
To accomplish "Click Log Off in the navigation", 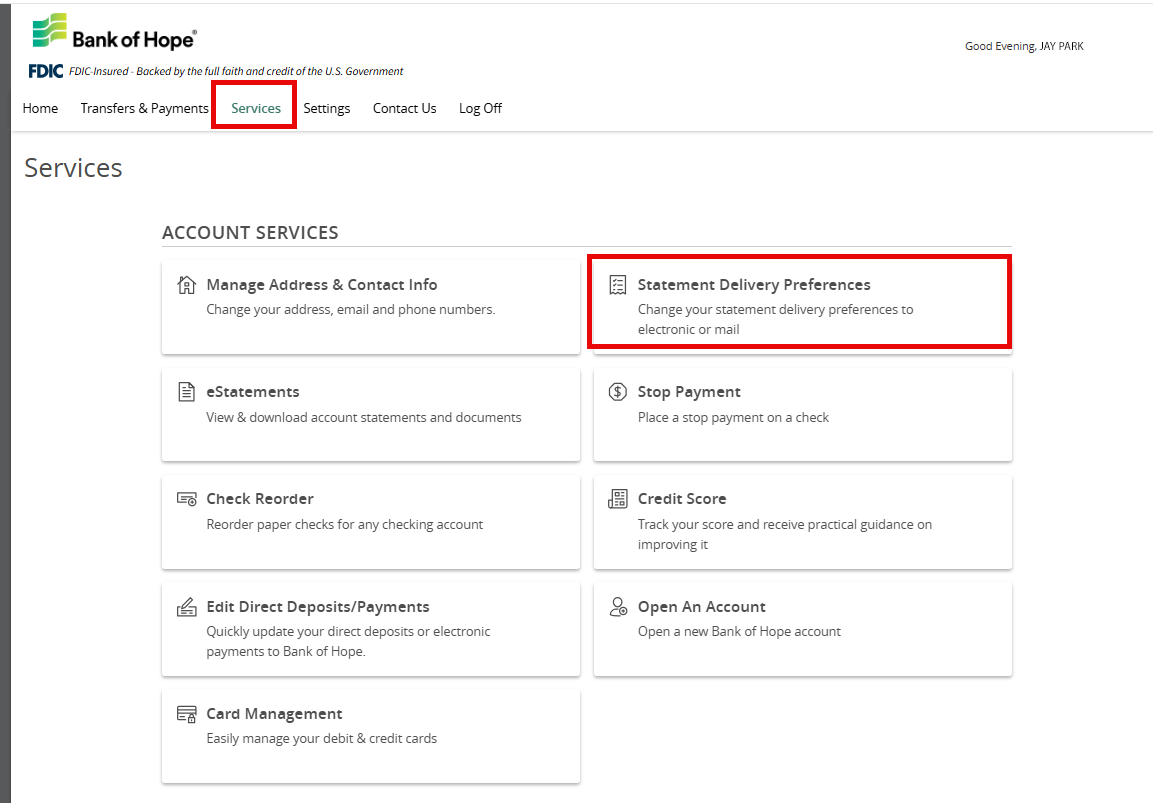I will [480, 109].
